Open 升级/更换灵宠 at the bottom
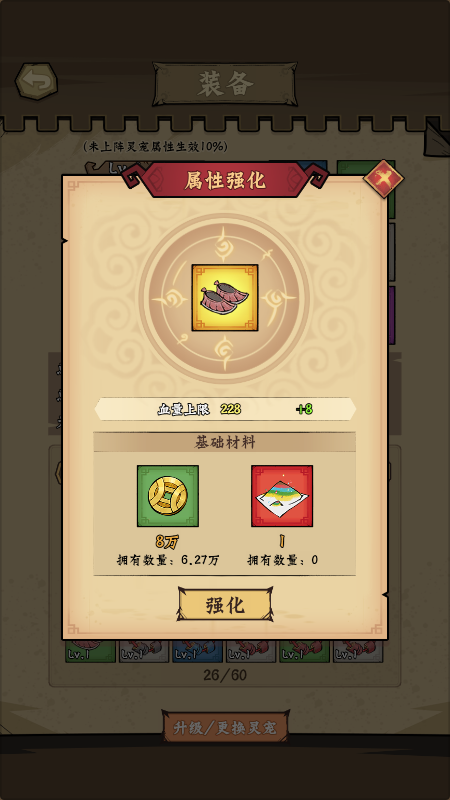Image resolution: width=450 pixels, height=800 pixels. point(225,727)
